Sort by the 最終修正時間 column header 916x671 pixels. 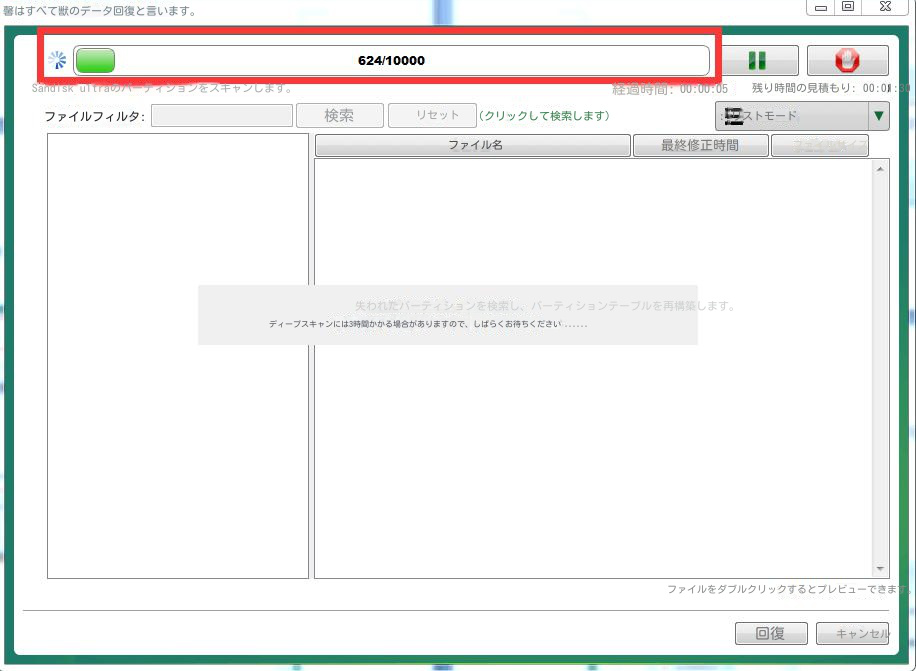(700, 145)
